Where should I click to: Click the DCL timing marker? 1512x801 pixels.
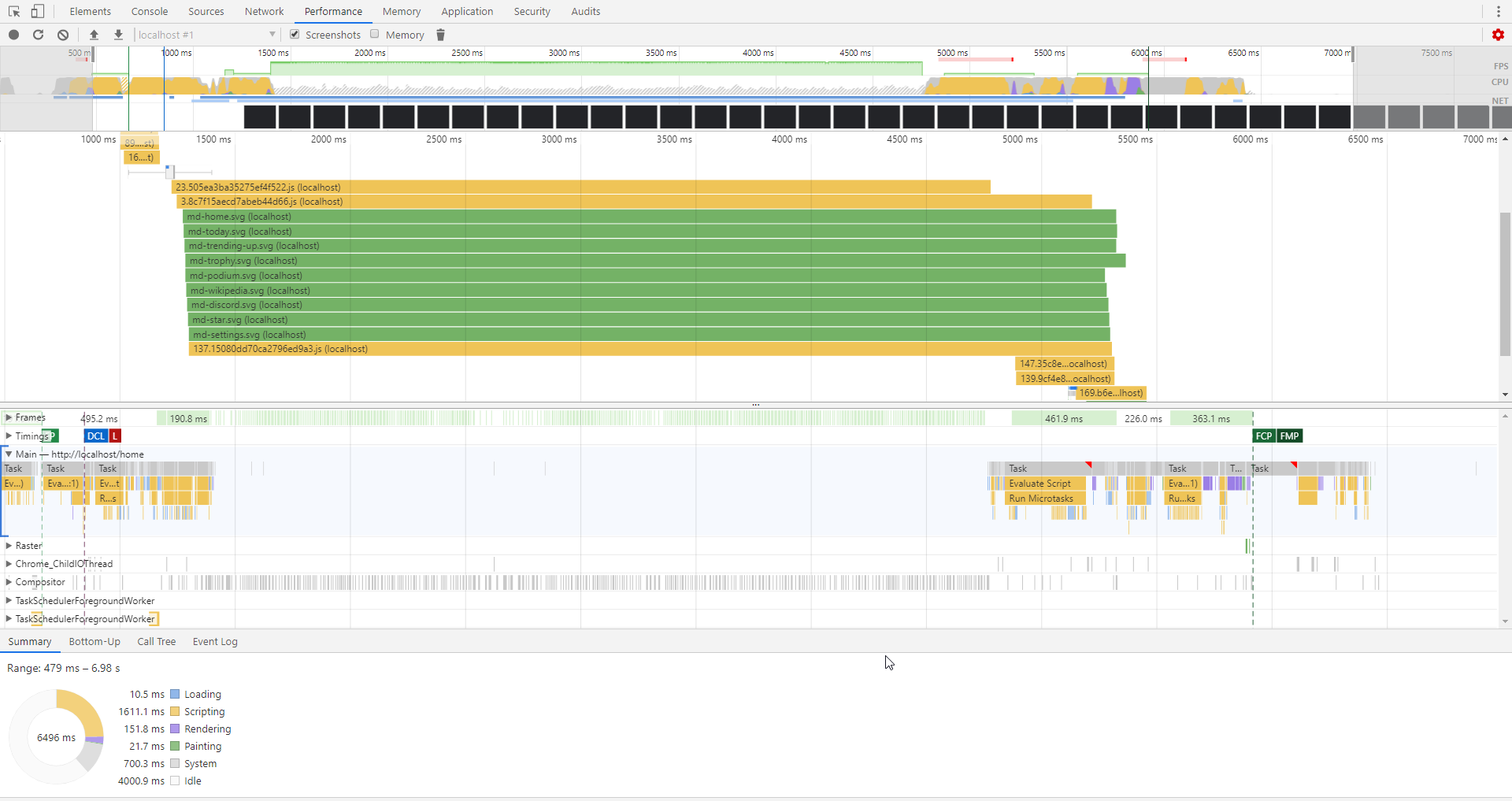(96, 436)
